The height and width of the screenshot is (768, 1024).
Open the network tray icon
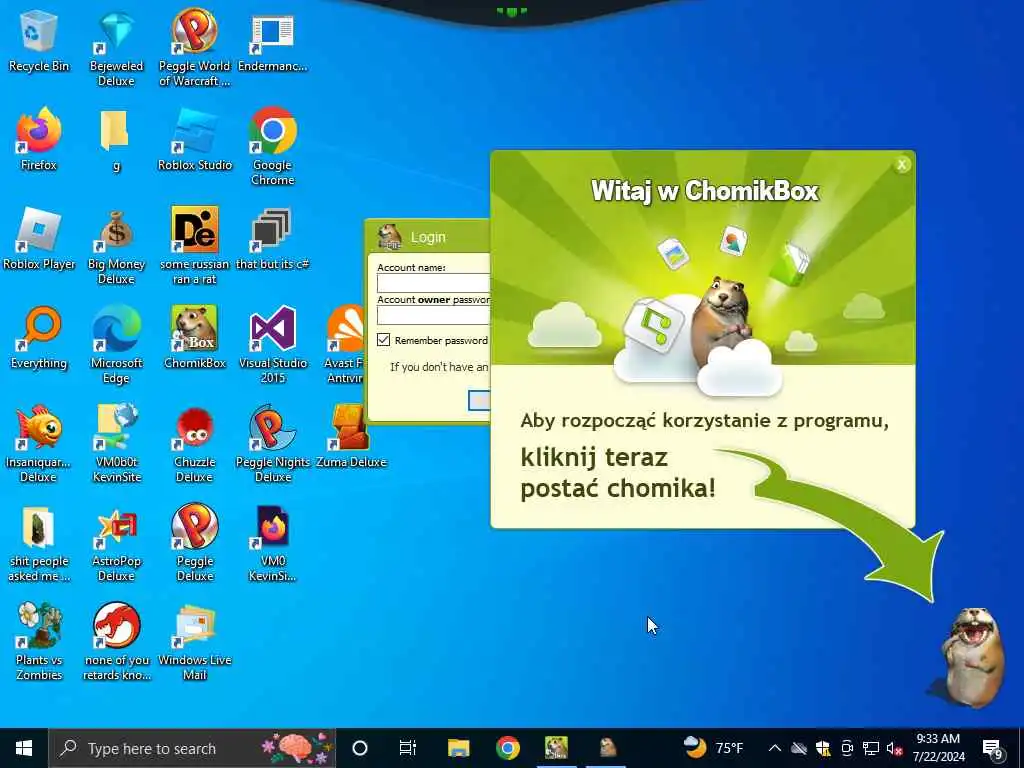870,748
